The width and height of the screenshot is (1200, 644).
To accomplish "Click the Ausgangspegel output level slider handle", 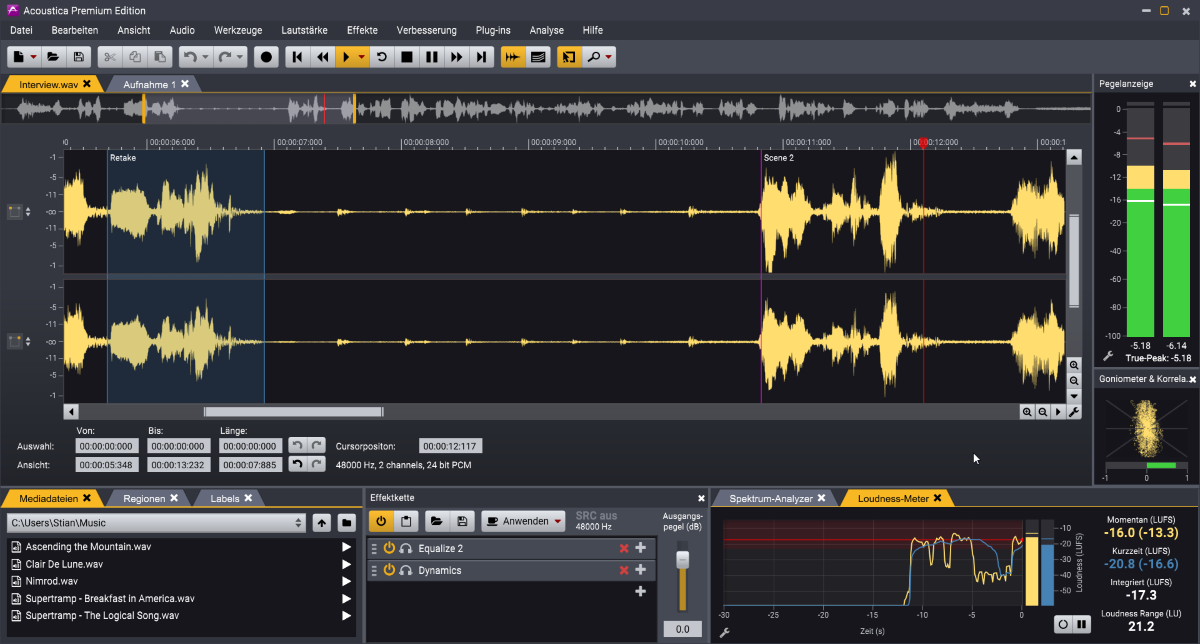I will 683,561.
